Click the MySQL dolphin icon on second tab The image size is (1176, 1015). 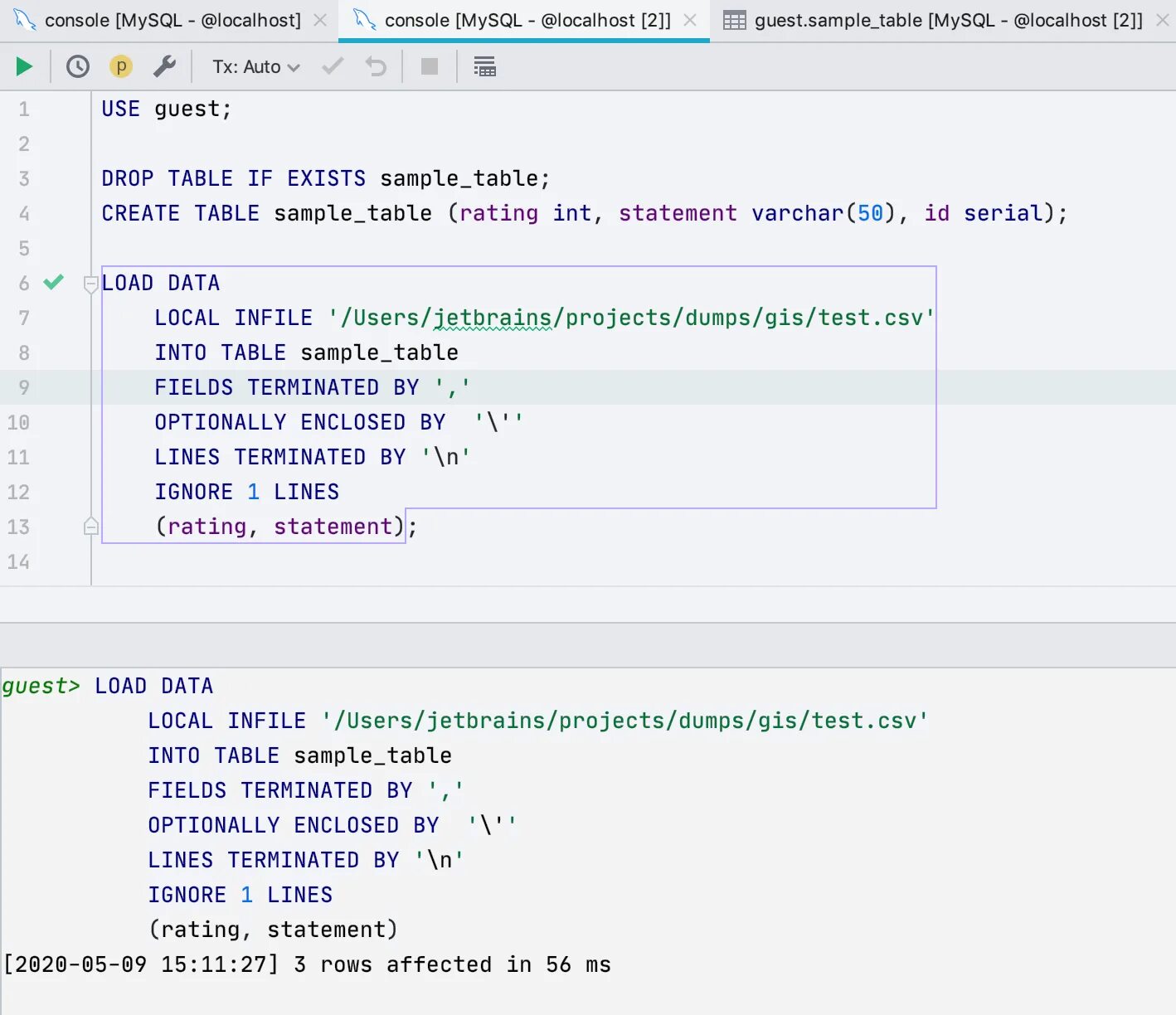(x=365, y=20)
